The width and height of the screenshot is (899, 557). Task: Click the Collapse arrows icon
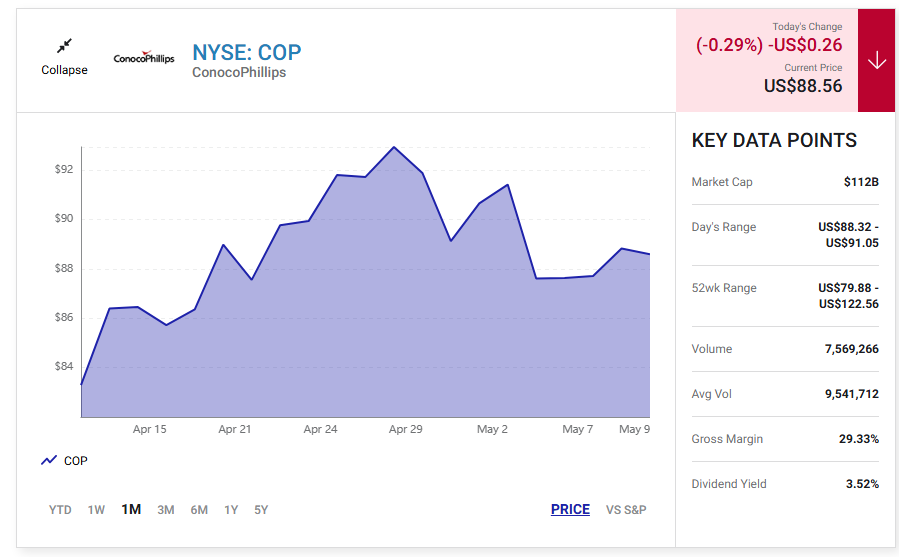(64, 45)
